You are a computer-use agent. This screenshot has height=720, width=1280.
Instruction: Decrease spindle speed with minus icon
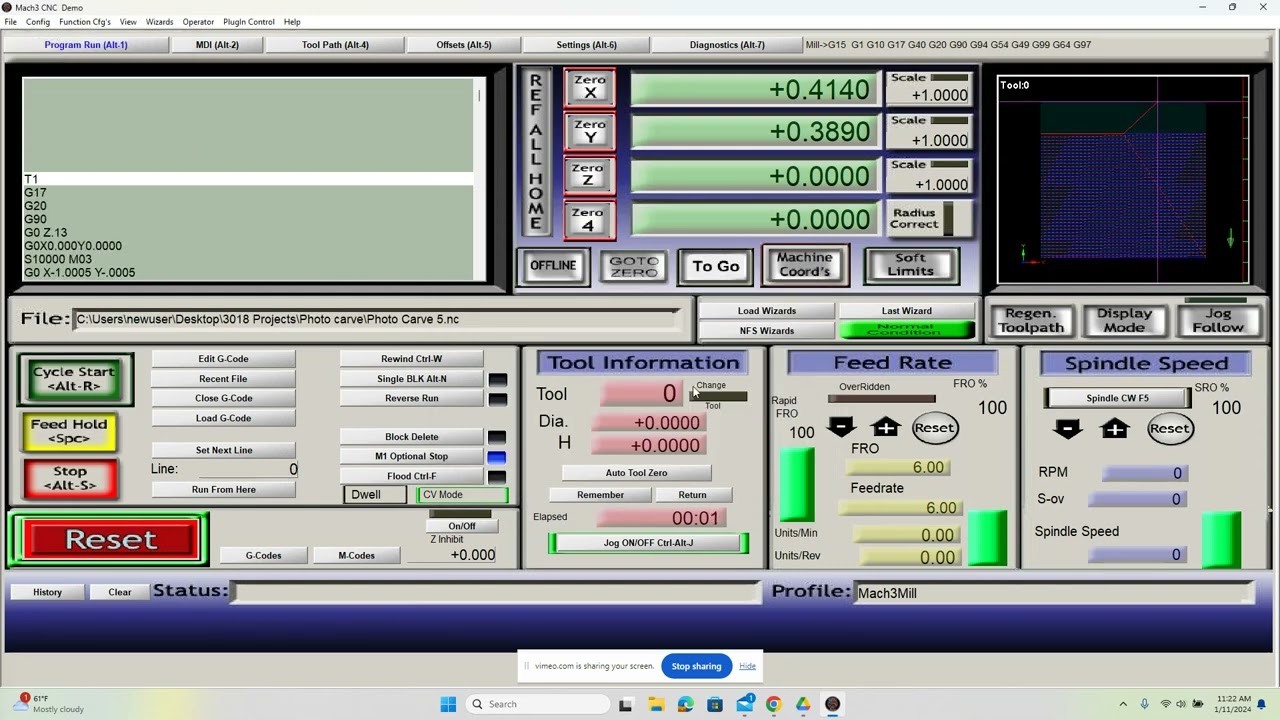click(x=1067, y=429)
